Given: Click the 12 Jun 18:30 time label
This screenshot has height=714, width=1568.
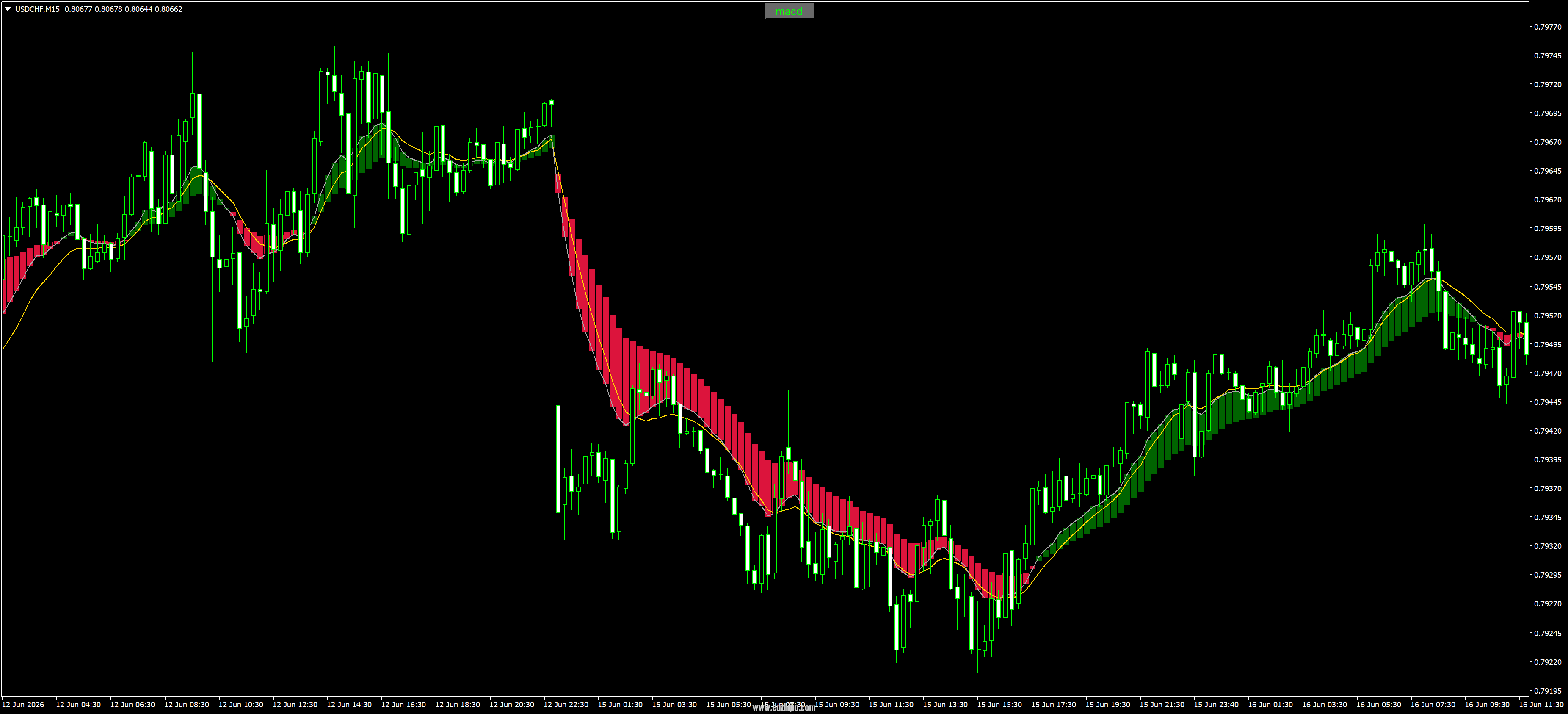Looking at the screenshot, I should tap(458, 705).
